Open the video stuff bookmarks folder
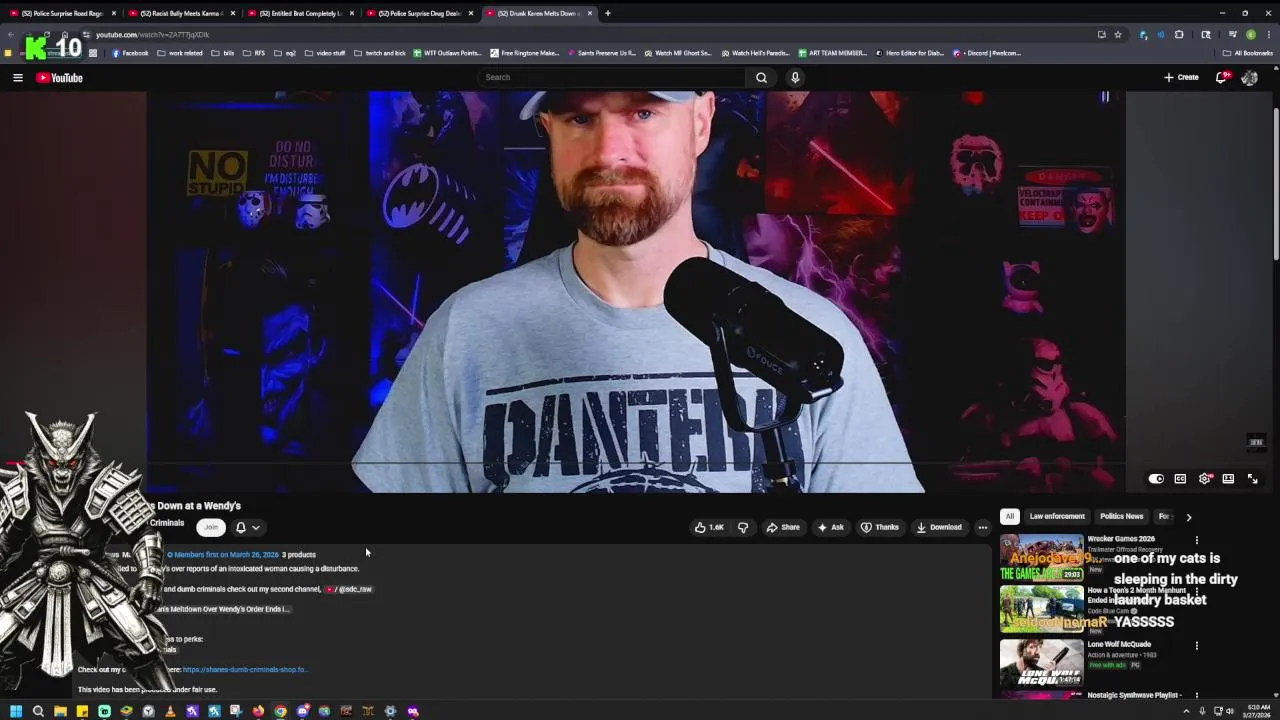 pyautogui.click(x=325, y=53)
